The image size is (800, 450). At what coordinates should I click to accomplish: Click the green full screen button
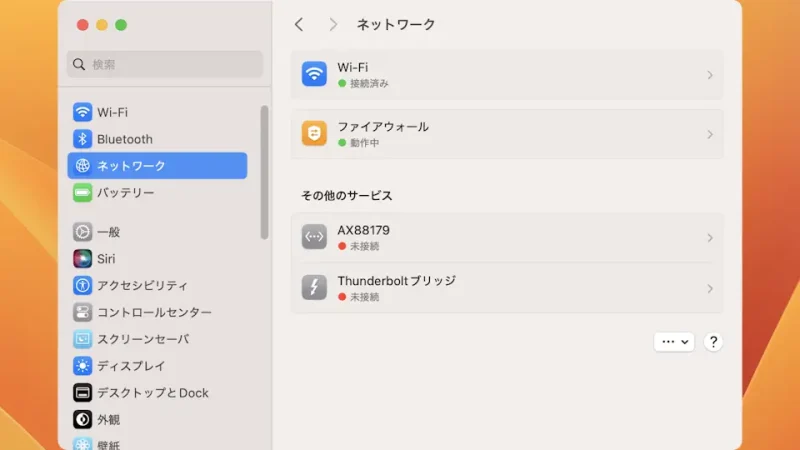tap(121, 25)
